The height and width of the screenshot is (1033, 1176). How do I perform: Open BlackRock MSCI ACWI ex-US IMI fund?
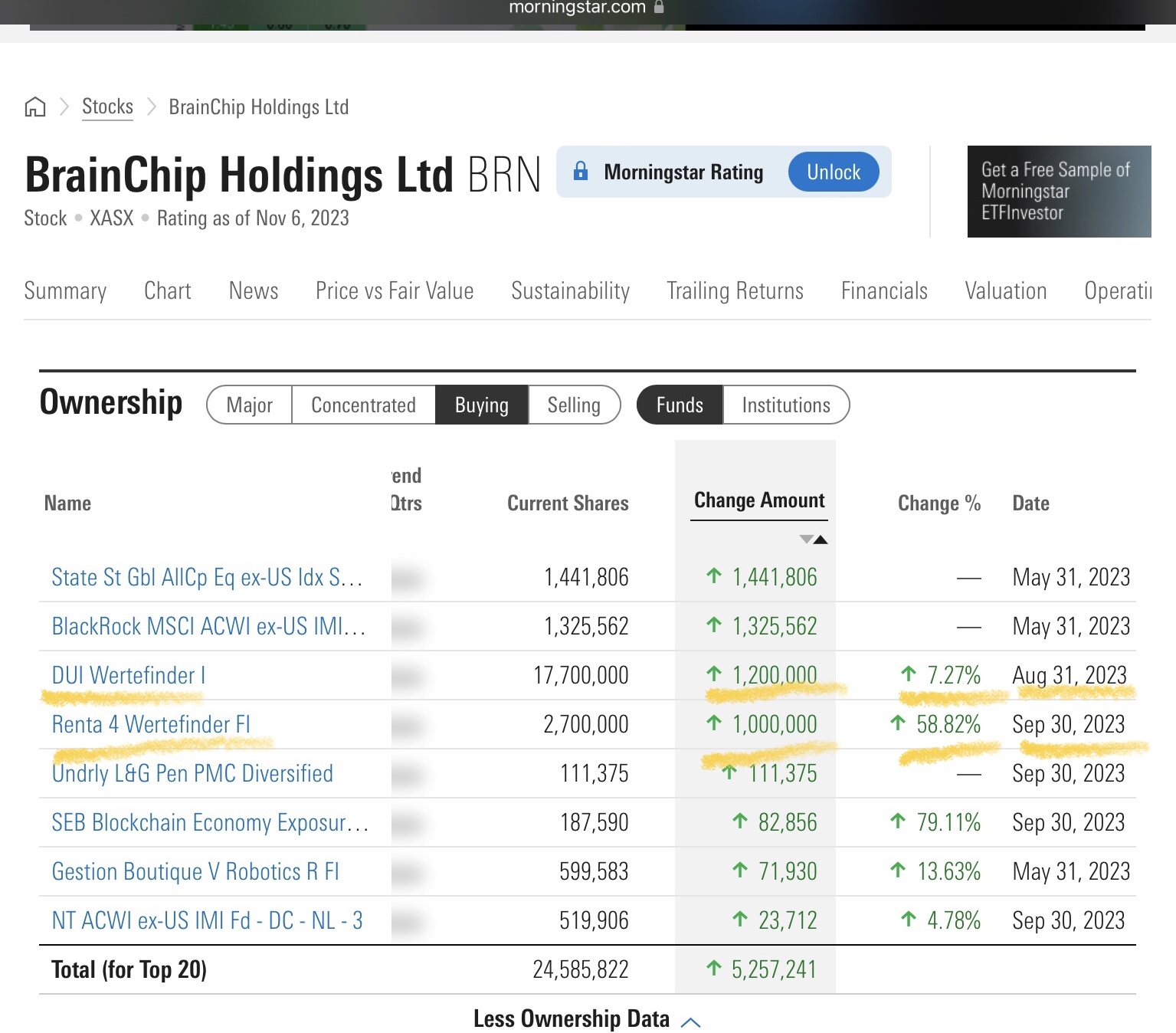[x=208, y=626]
